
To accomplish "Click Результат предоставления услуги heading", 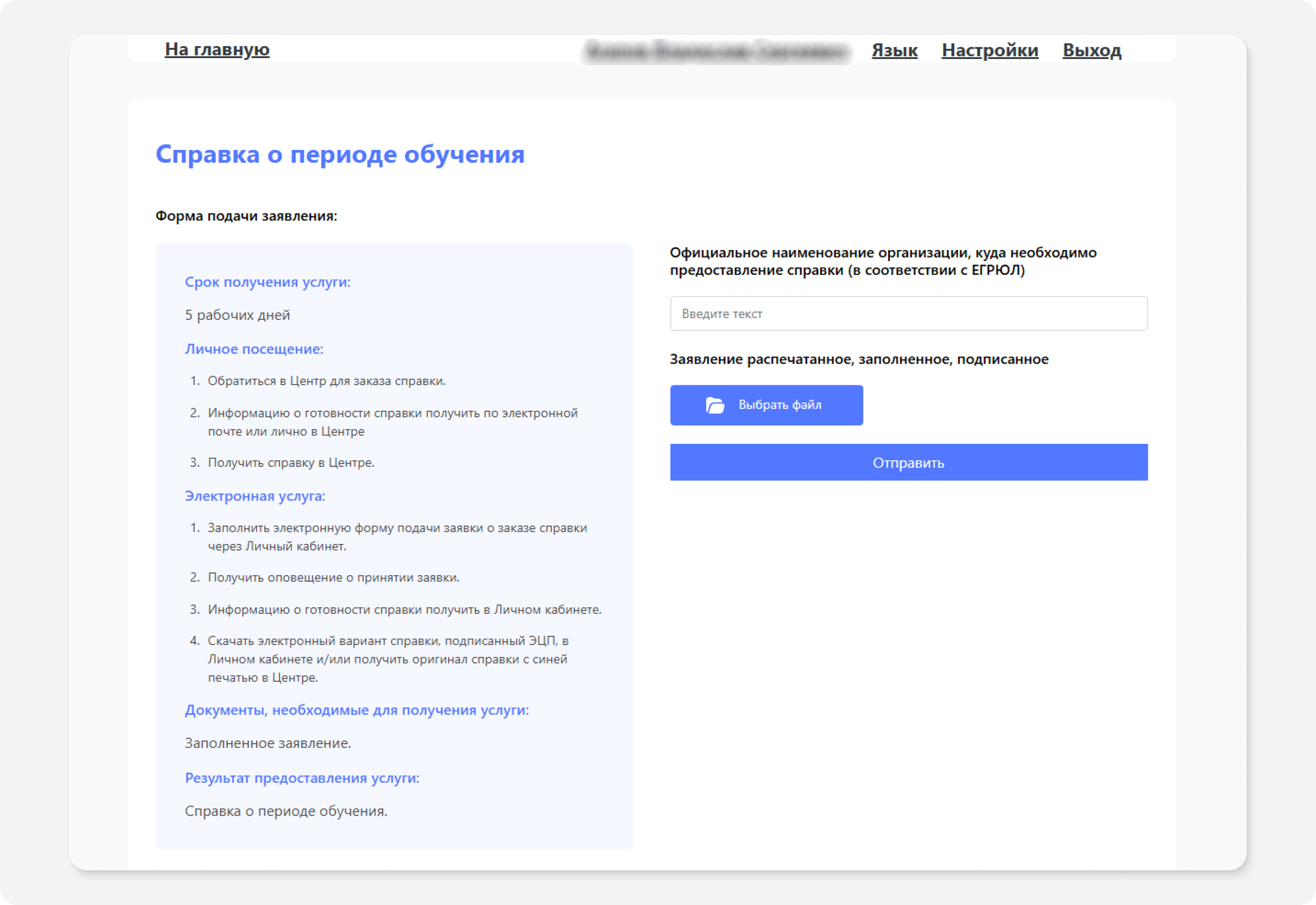I will [302, 778].
